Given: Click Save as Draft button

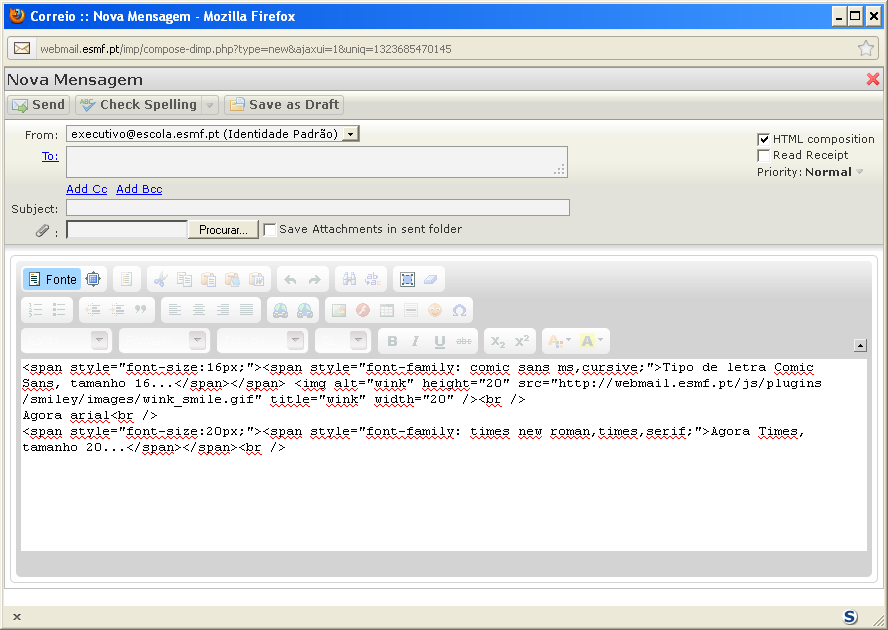Looking at the screenshot, I should click(284, 105).
